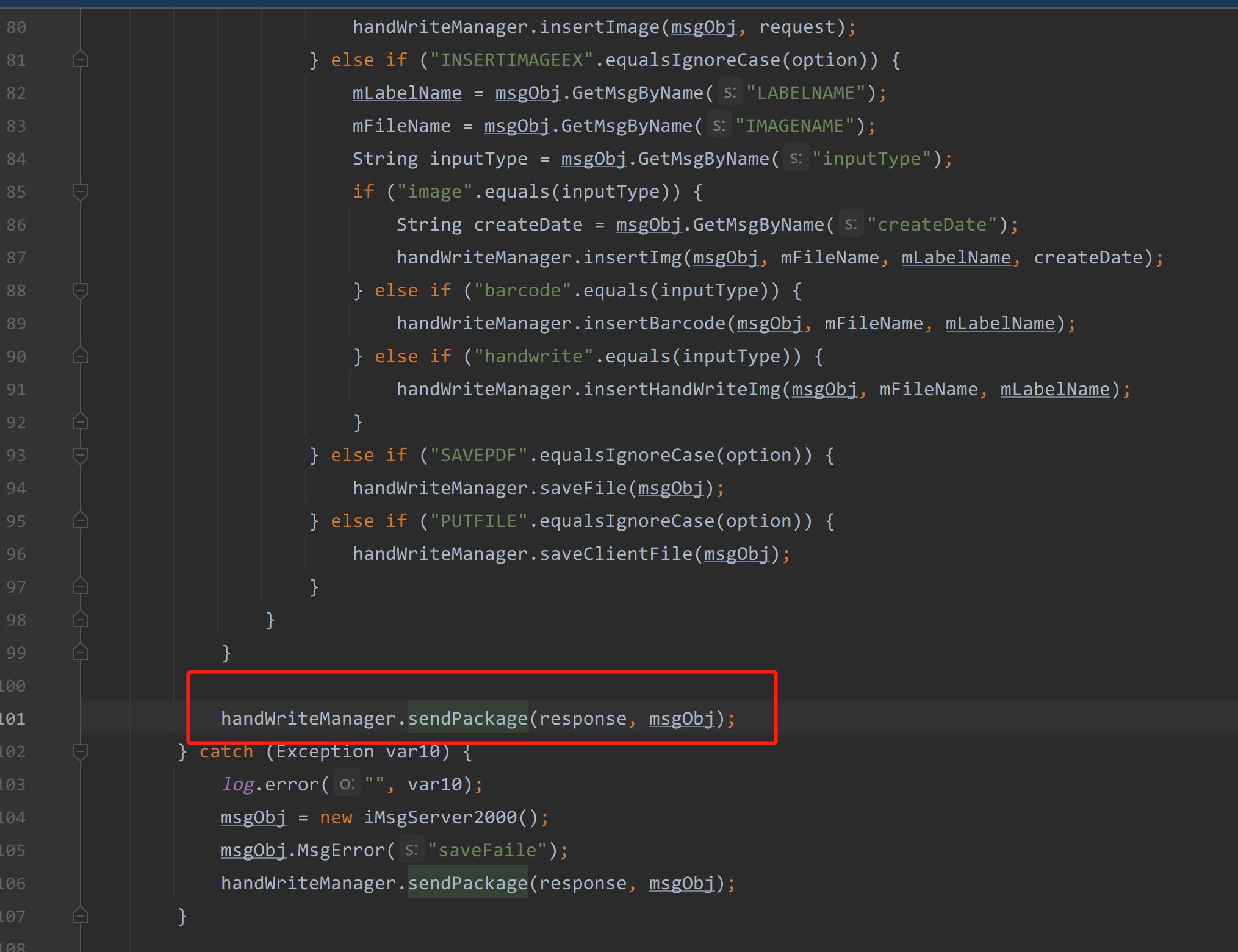The image size is (1238, 952).
Task: Click the "LABELNAME" string literal
Action: point(805,93)
